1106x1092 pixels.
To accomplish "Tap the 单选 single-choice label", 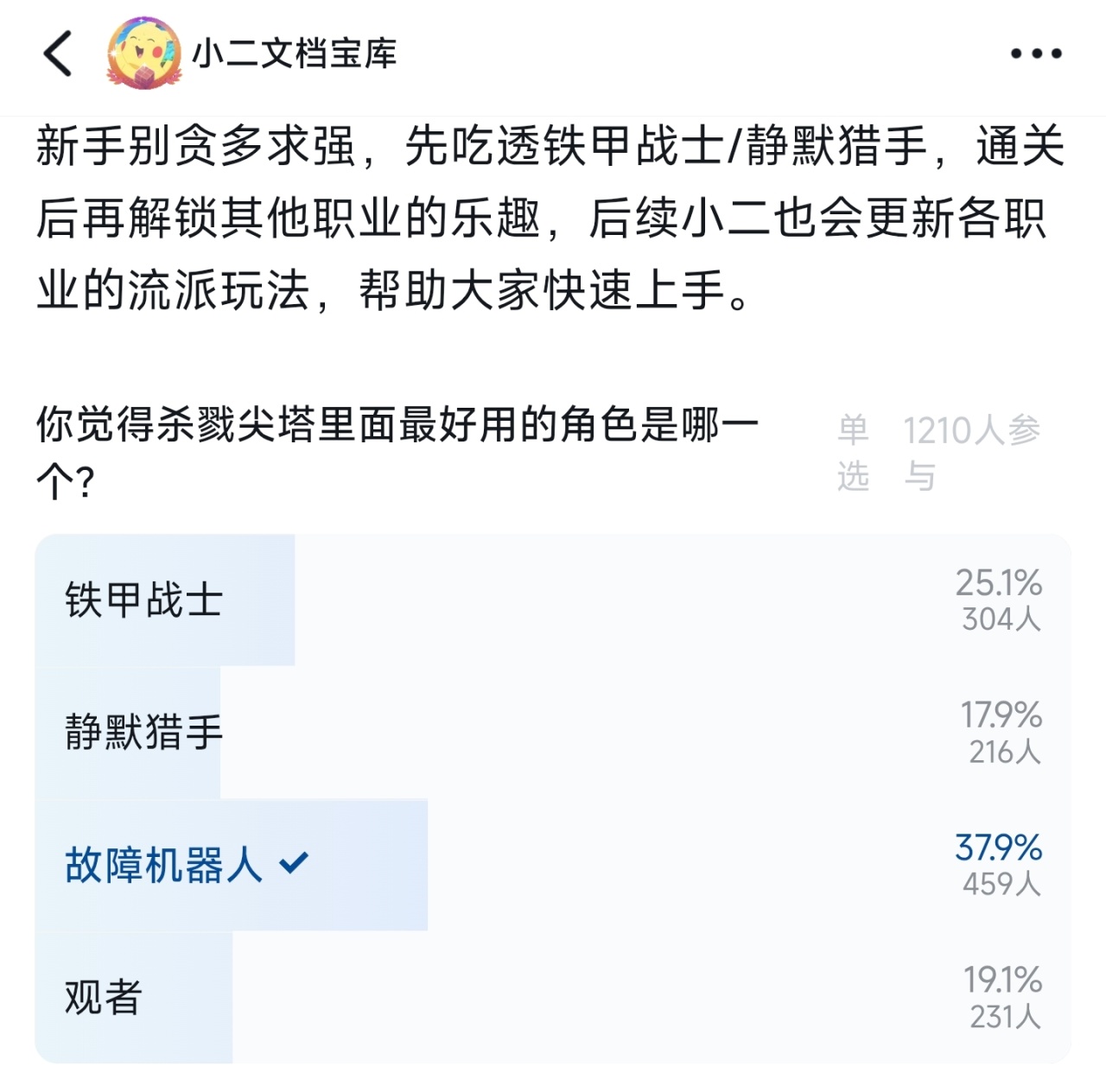I will pos(853,452).
